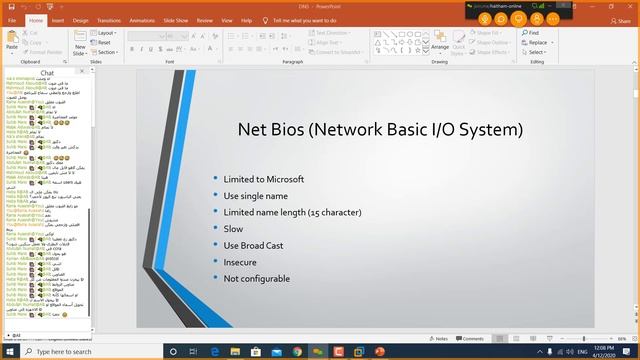This screenshot has width=640, height=360.
Task: Click the chat bubble icon in meeting toolbar
Action: (x=501, y=19)
